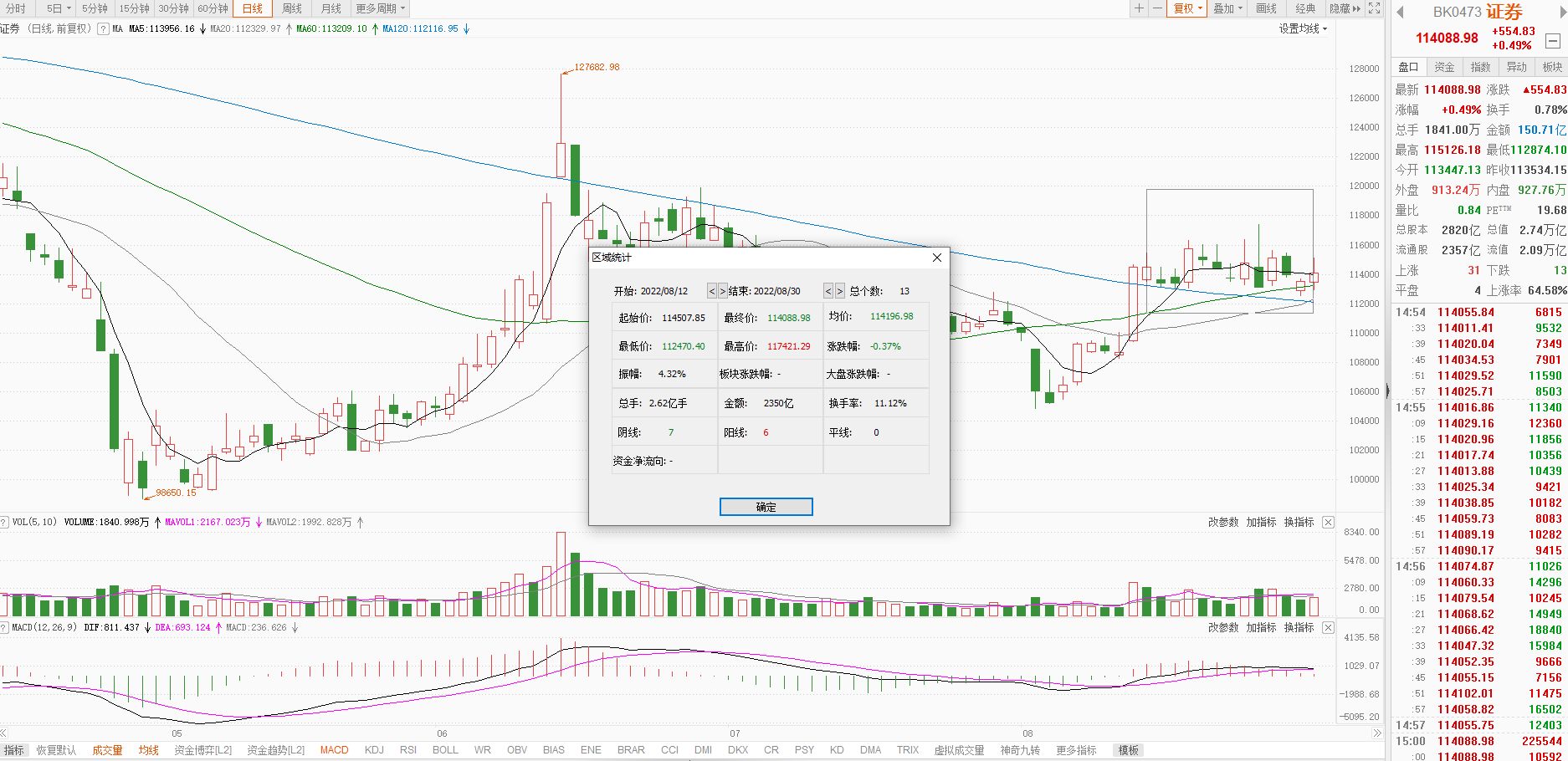Open the 指数 side tab

pos(1481,67)
